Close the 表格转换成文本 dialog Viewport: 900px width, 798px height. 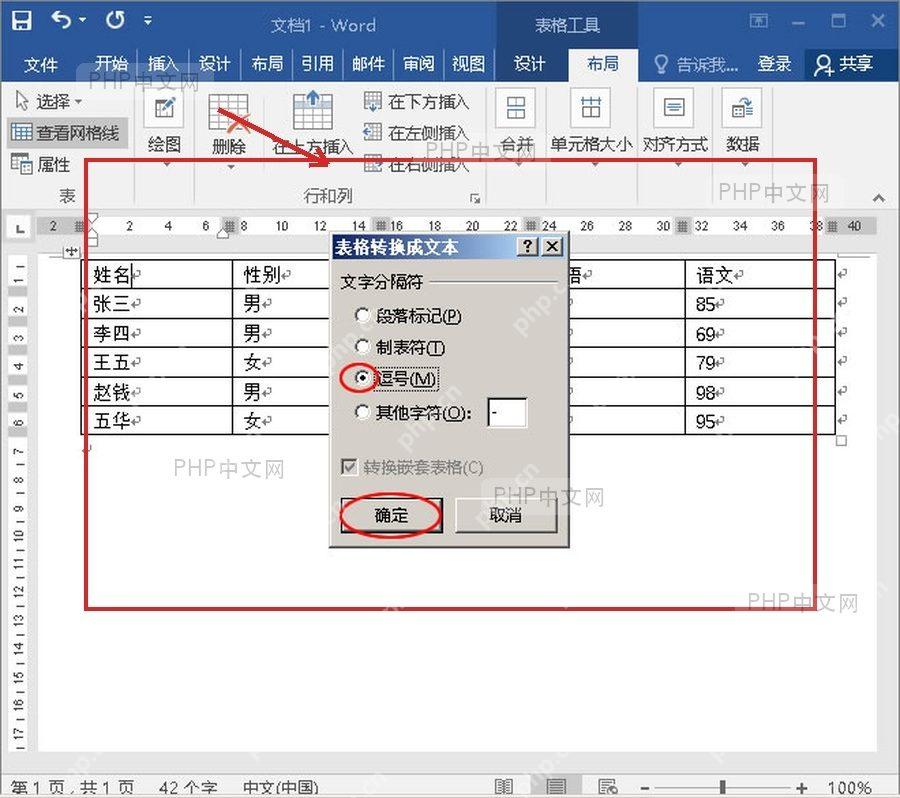coord(552,247)
